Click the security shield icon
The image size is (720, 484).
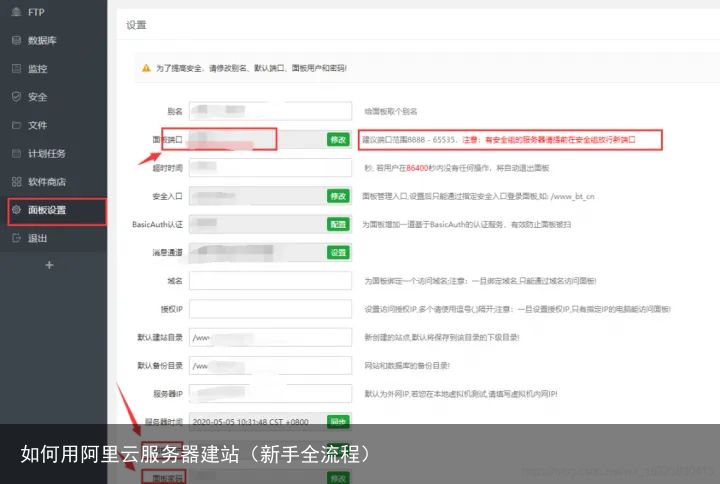pos(17,97)
